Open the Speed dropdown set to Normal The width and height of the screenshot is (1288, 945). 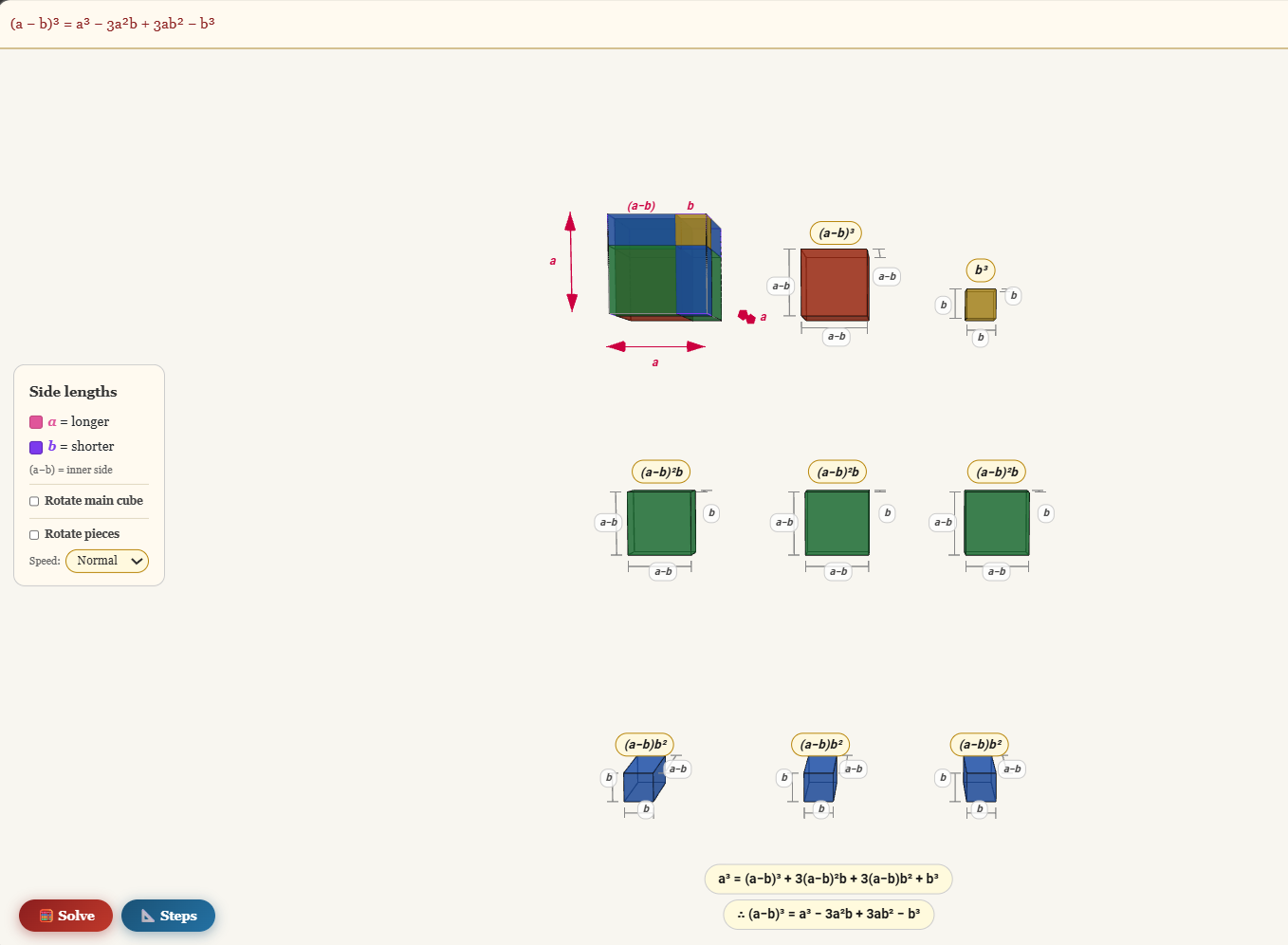tap(106, 561)
